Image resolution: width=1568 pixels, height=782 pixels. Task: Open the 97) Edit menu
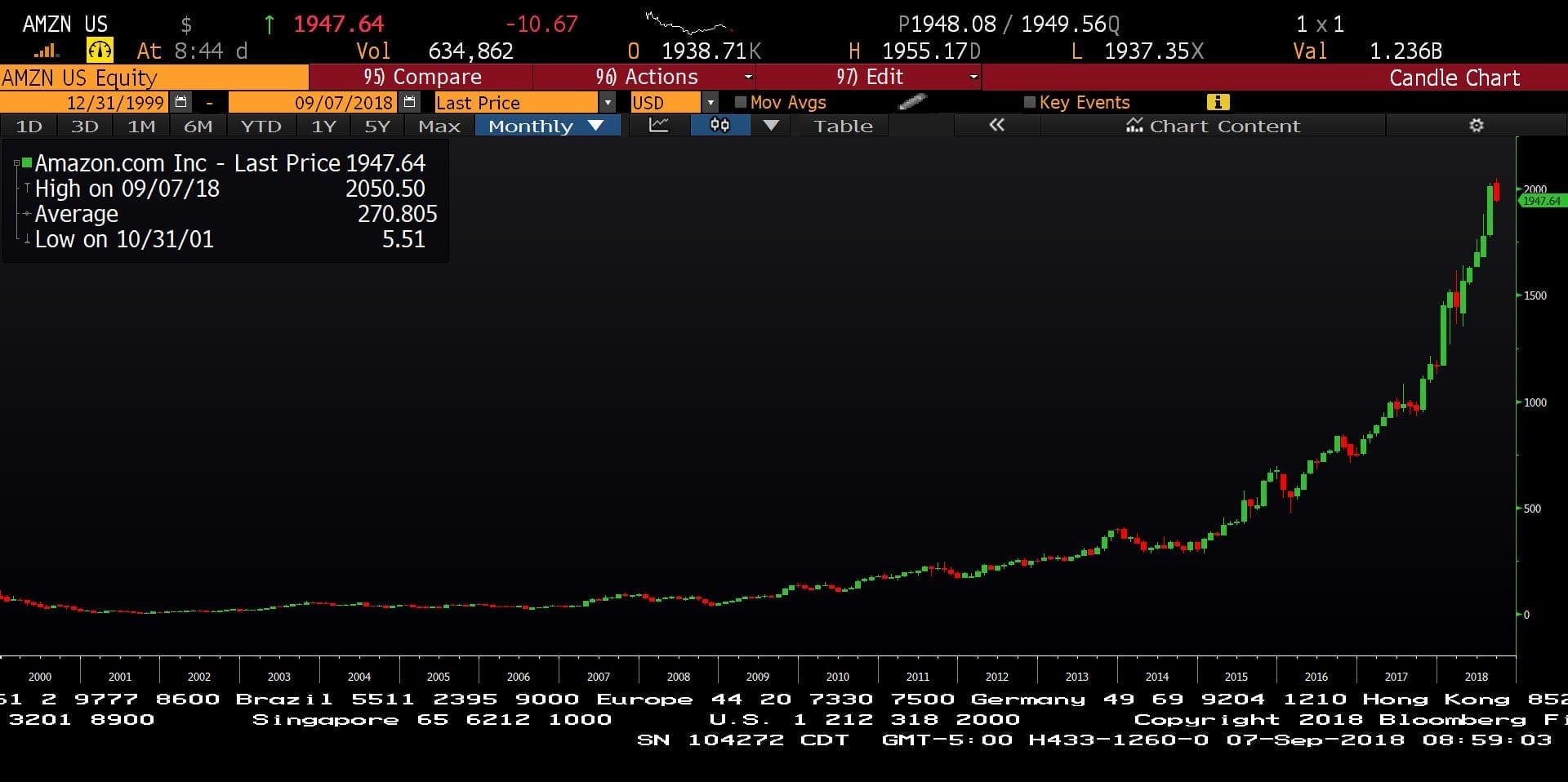pyautogui.click(x=869, y=77)
